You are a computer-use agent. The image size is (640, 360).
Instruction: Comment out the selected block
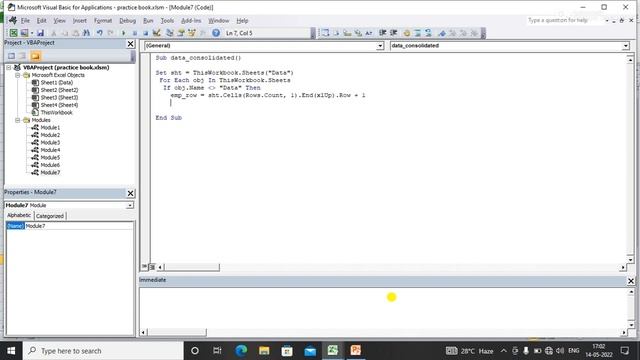pos(417,33)
